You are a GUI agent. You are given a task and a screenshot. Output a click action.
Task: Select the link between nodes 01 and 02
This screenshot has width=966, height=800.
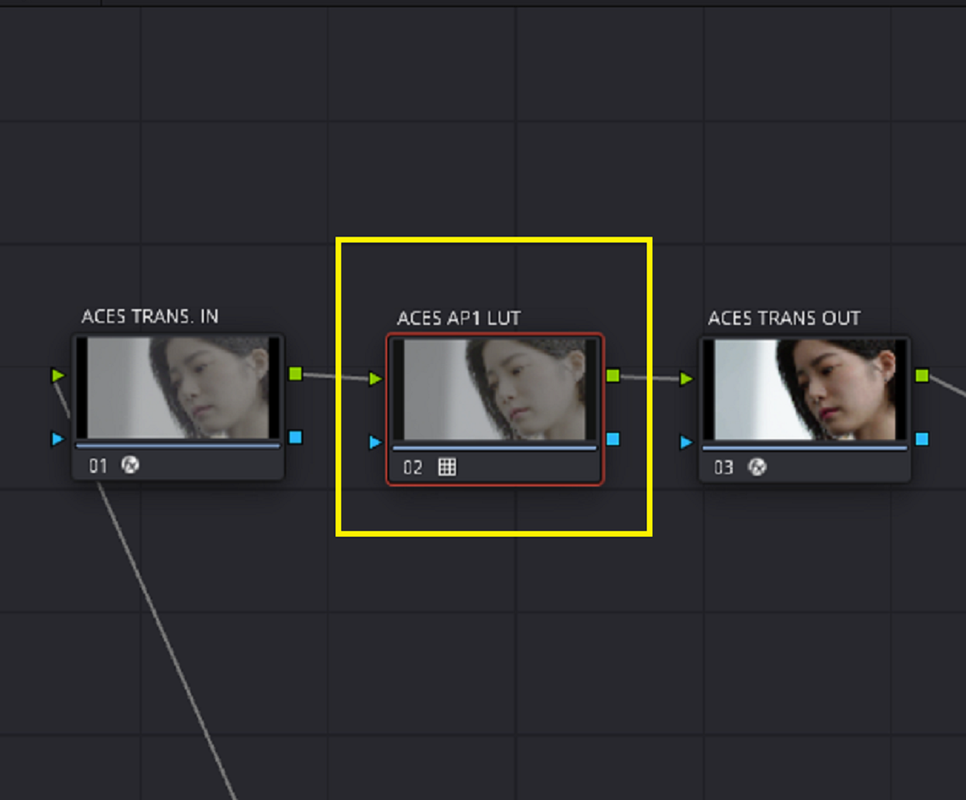click(336, 376)
